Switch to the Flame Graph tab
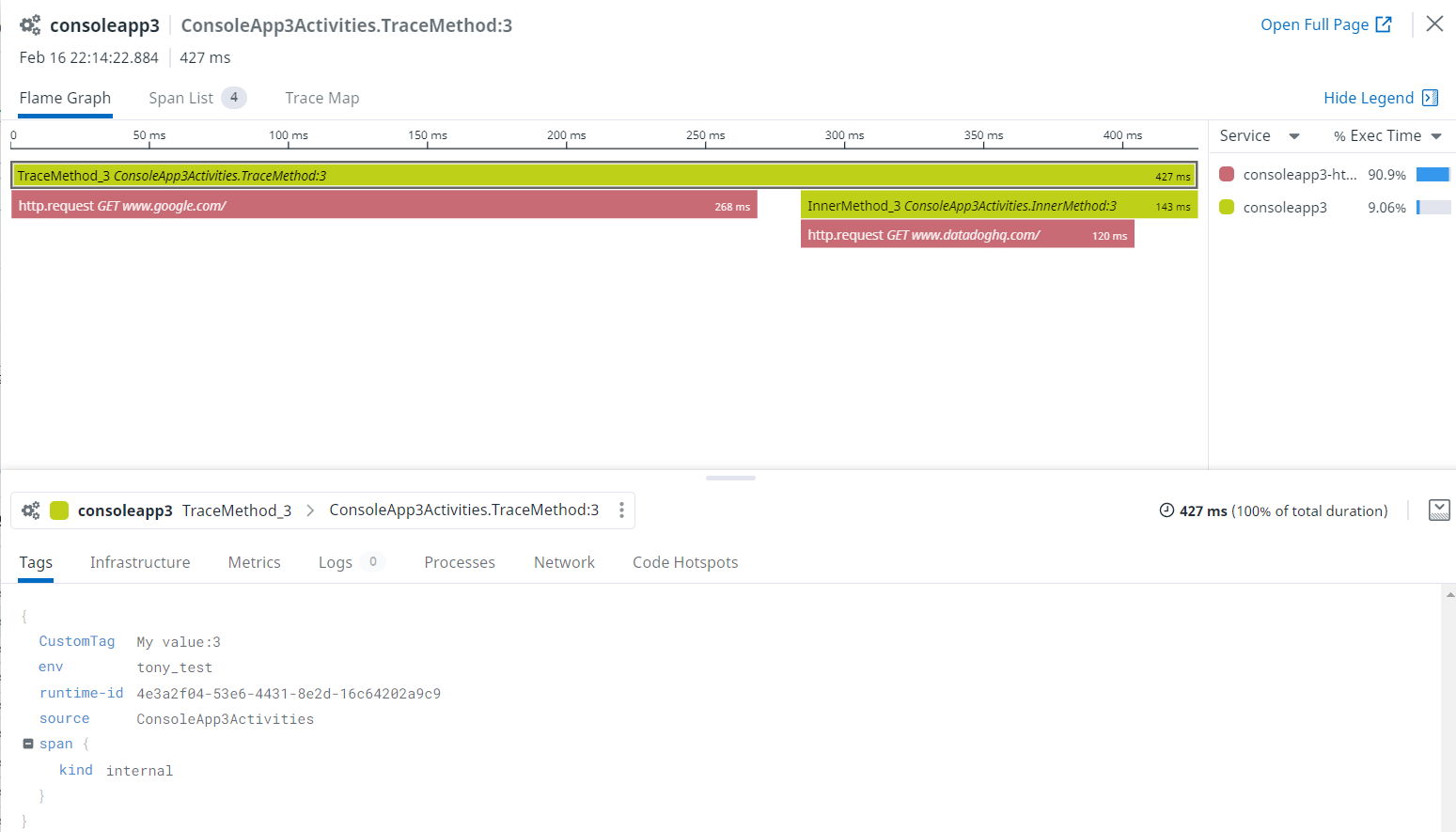Image resolution: width=1456 pixels, height=832 pixels. pos(65,98)
